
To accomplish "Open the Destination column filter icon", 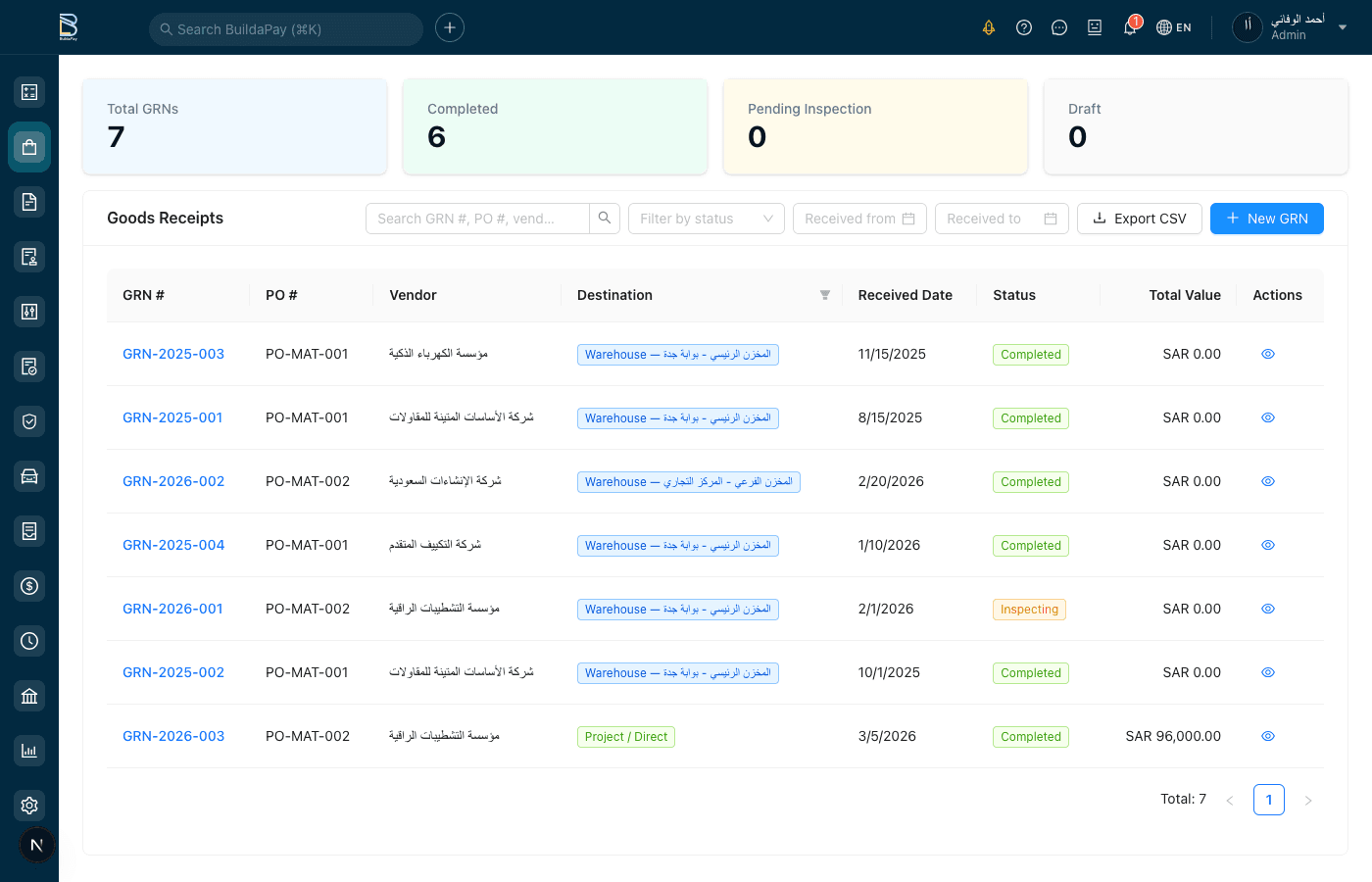I will tap(825, 295).
